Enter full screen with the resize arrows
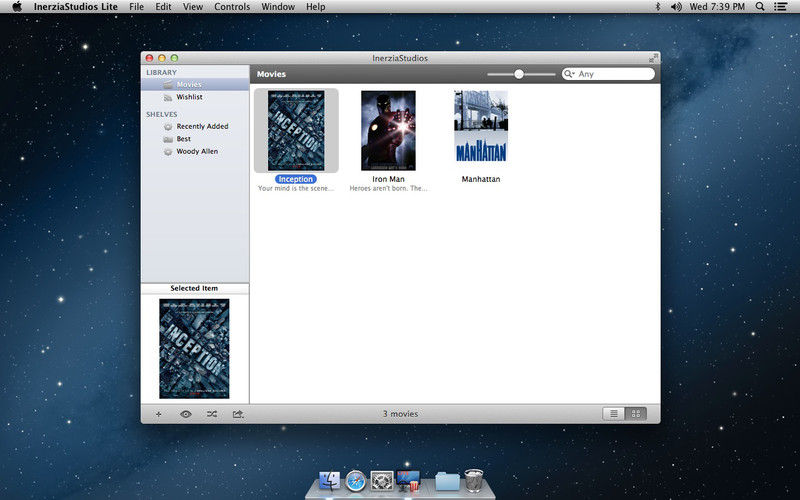 click(x=653, y=58)
